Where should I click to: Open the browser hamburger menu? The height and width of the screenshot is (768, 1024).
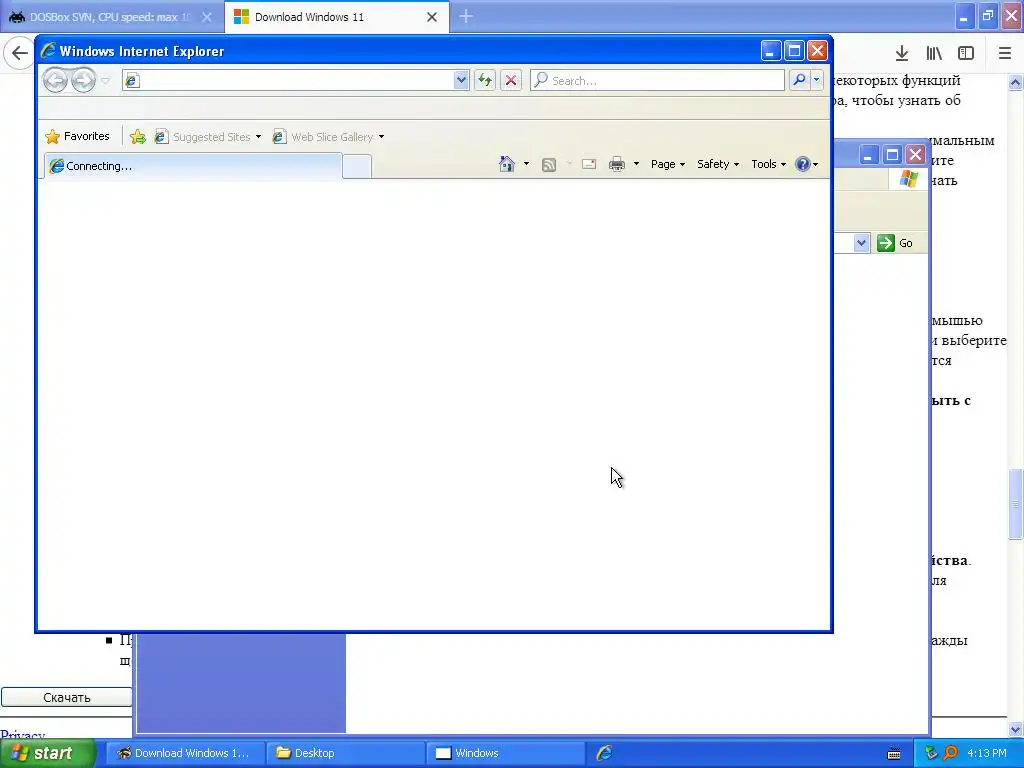tap(1004, 54)
